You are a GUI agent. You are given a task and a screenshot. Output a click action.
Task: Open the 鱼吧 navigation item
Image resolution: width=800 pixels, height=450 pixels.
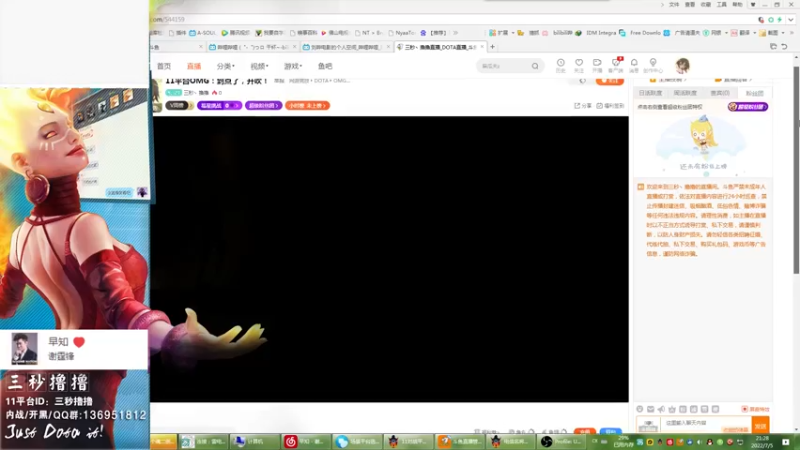pos(325,66)
